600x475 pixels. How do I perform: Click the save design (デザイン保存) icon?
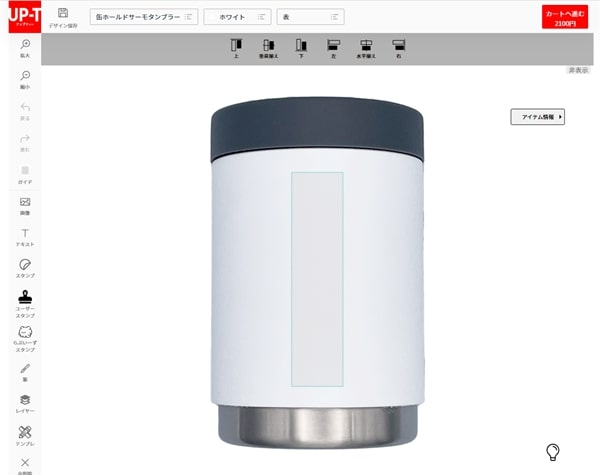click(64, 17)
